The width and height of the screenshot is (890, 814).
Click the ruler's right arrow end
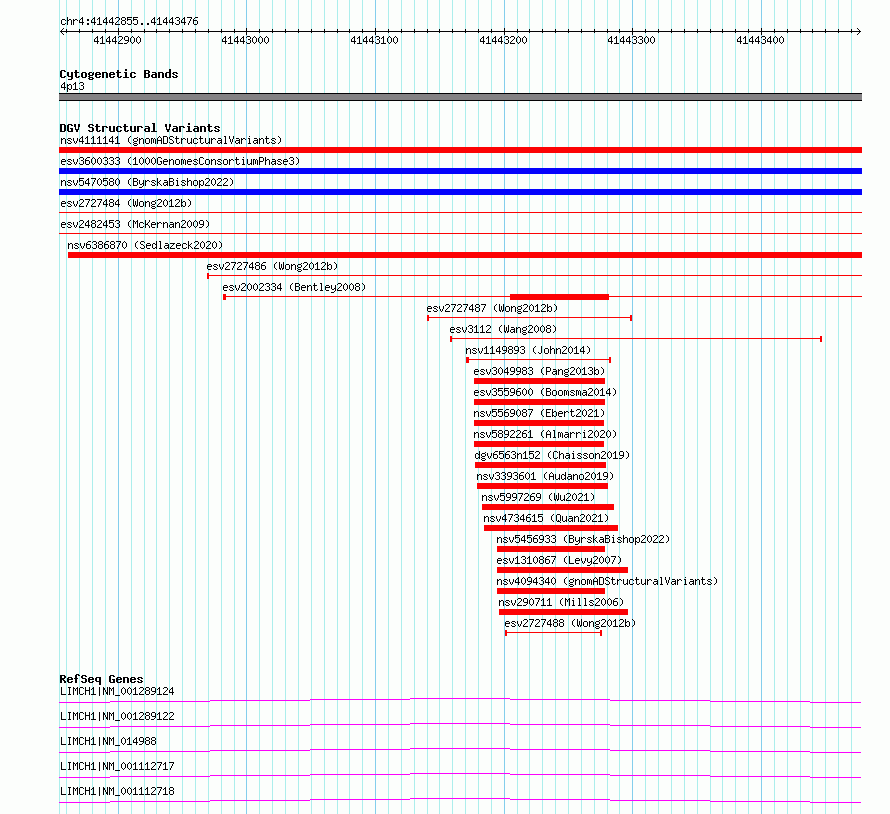pyautogui.click(x=859, y=32)
